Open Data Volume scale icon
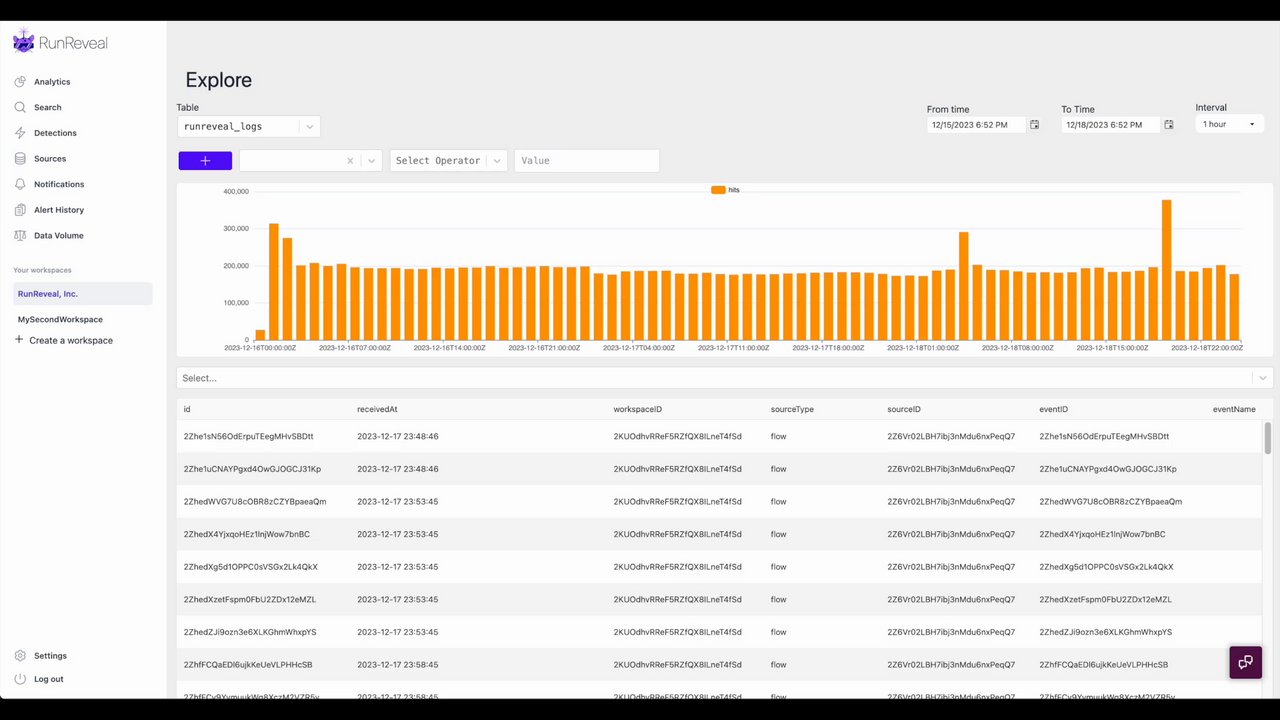This screenshot has width=1280, height=720. 20,236
